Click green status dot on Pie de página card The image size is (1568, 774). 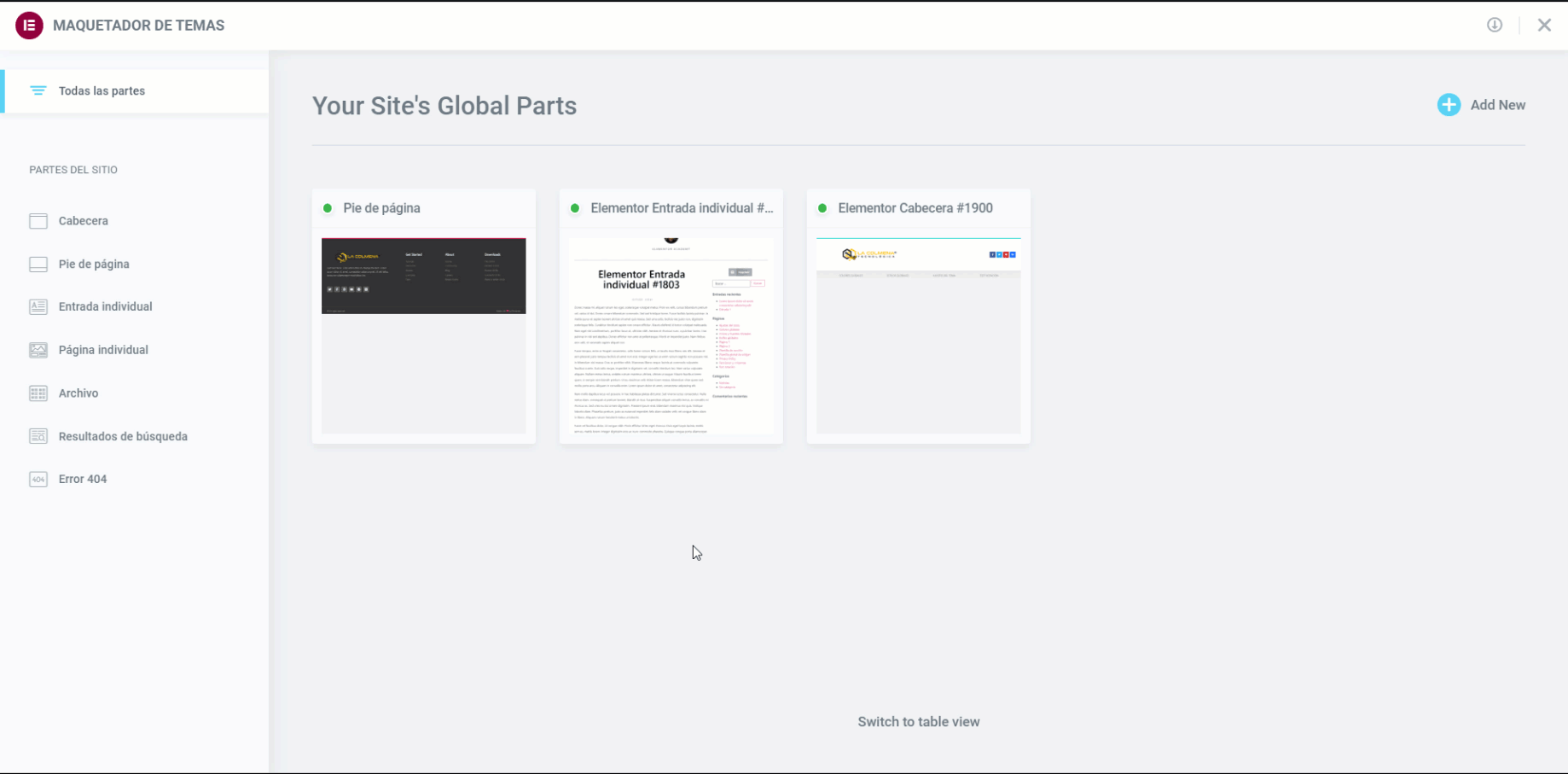(328, 208)
